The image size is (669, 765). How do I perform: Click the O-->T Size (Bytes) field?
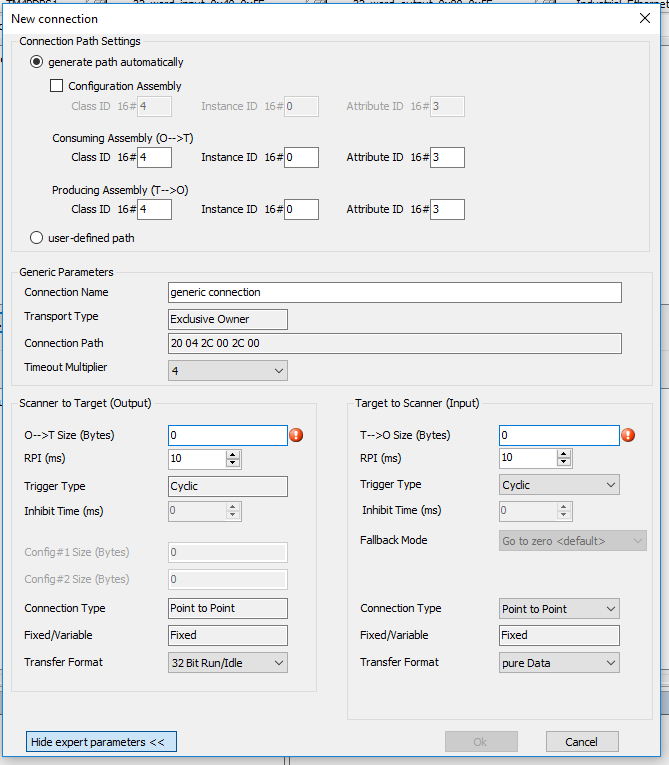(227, 435)
